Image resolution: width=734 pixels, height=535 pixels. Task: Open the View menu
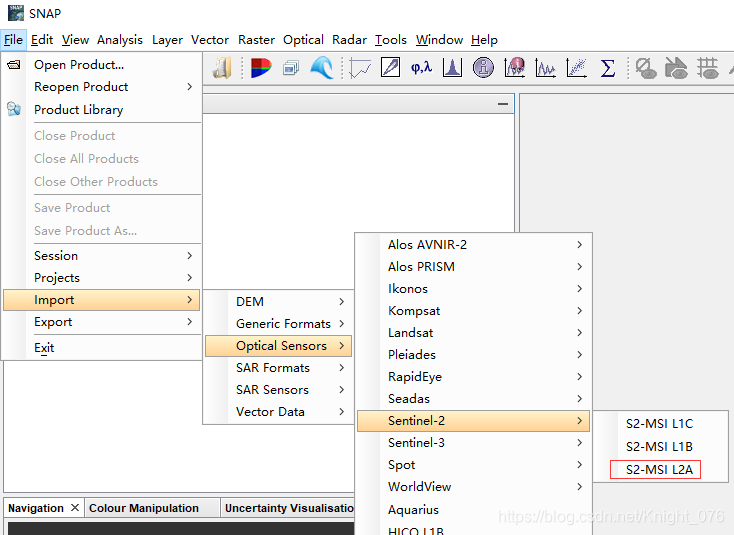75,40
